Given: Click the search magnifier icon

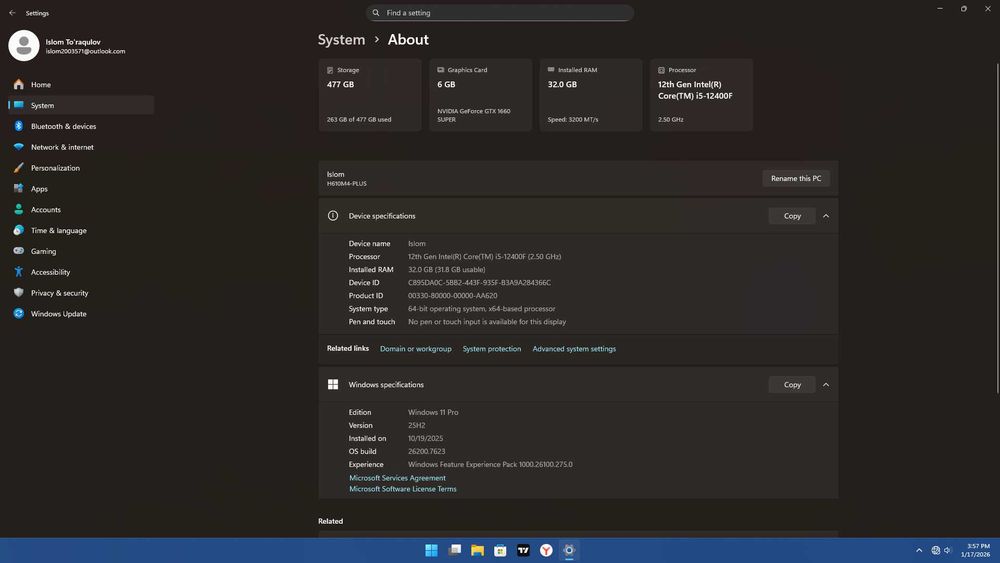Looking at the screenshot, I should (x=376, y=13).
